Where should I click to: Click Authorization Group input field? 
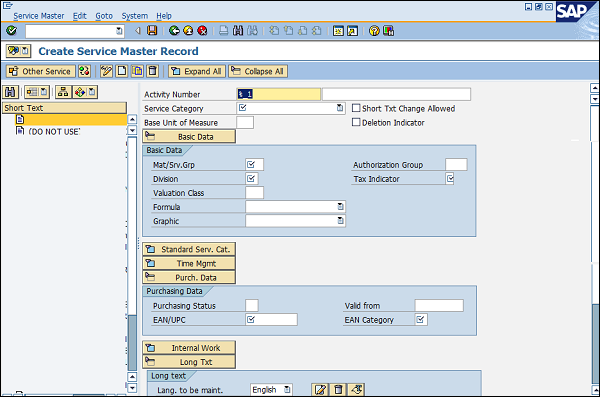(x=456, y=165)
